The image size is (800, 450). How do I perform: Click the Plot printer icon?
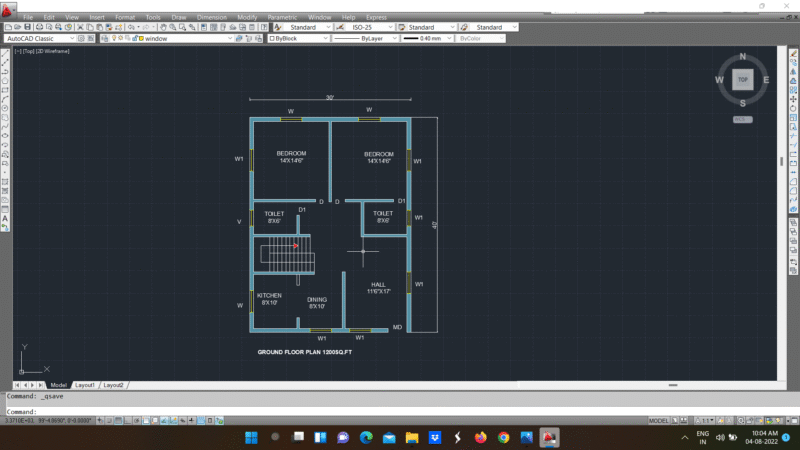39,27
